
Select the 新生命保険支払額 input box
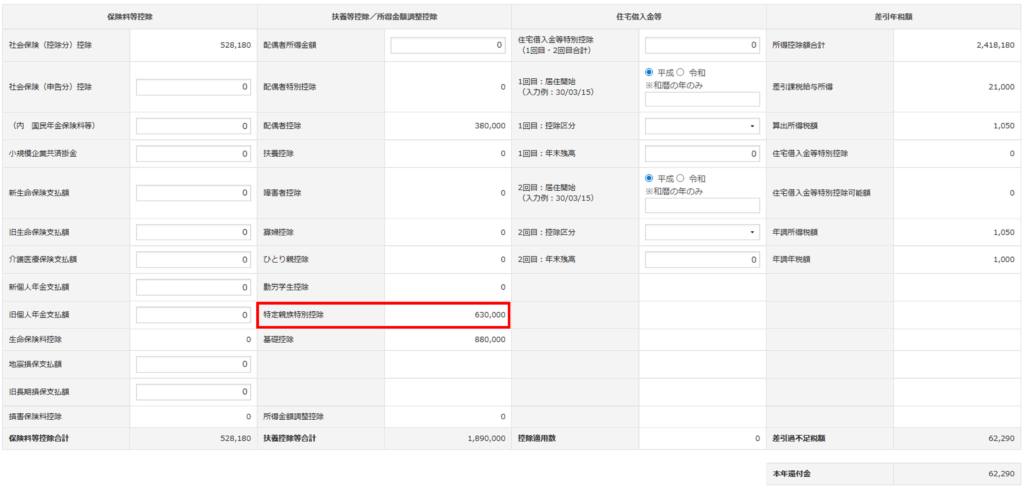[x=193, y=192]
